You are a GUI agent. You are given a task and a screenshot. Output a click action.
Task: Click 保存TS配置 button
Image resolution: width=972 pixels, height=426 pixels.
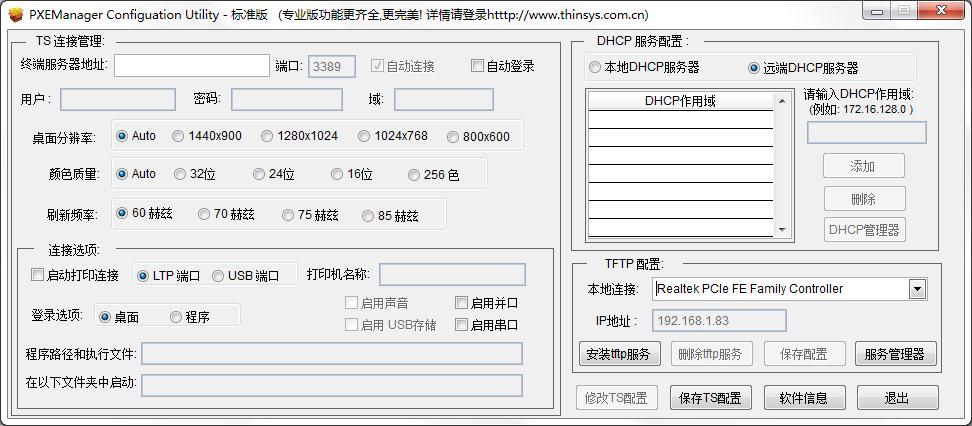tap(710, 398)
